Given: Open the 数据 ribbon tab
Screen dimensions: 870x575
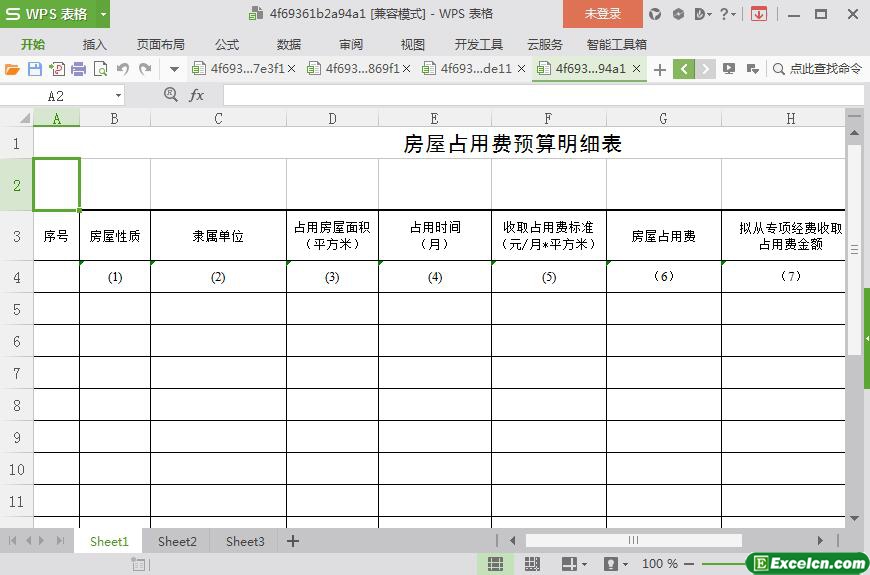Looking at the screenshot, I should tap(289, 44).
